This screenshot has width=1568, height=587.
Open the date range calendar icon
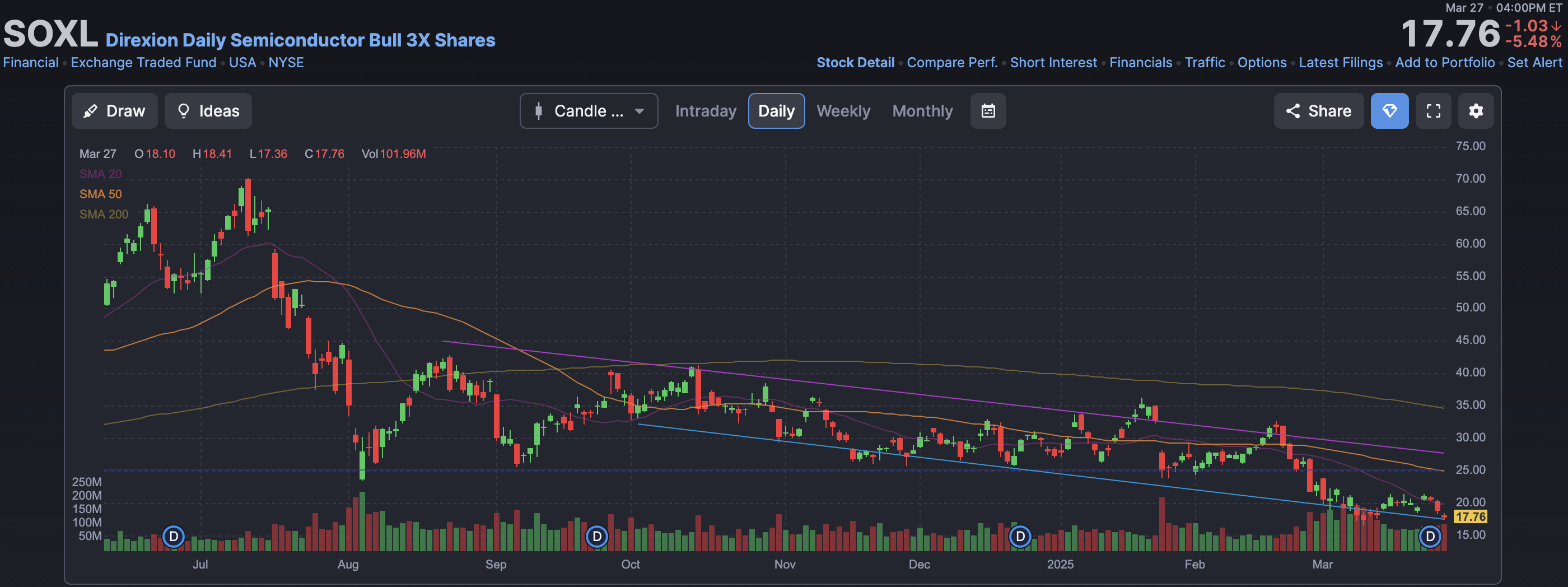[x=988, y=111]
